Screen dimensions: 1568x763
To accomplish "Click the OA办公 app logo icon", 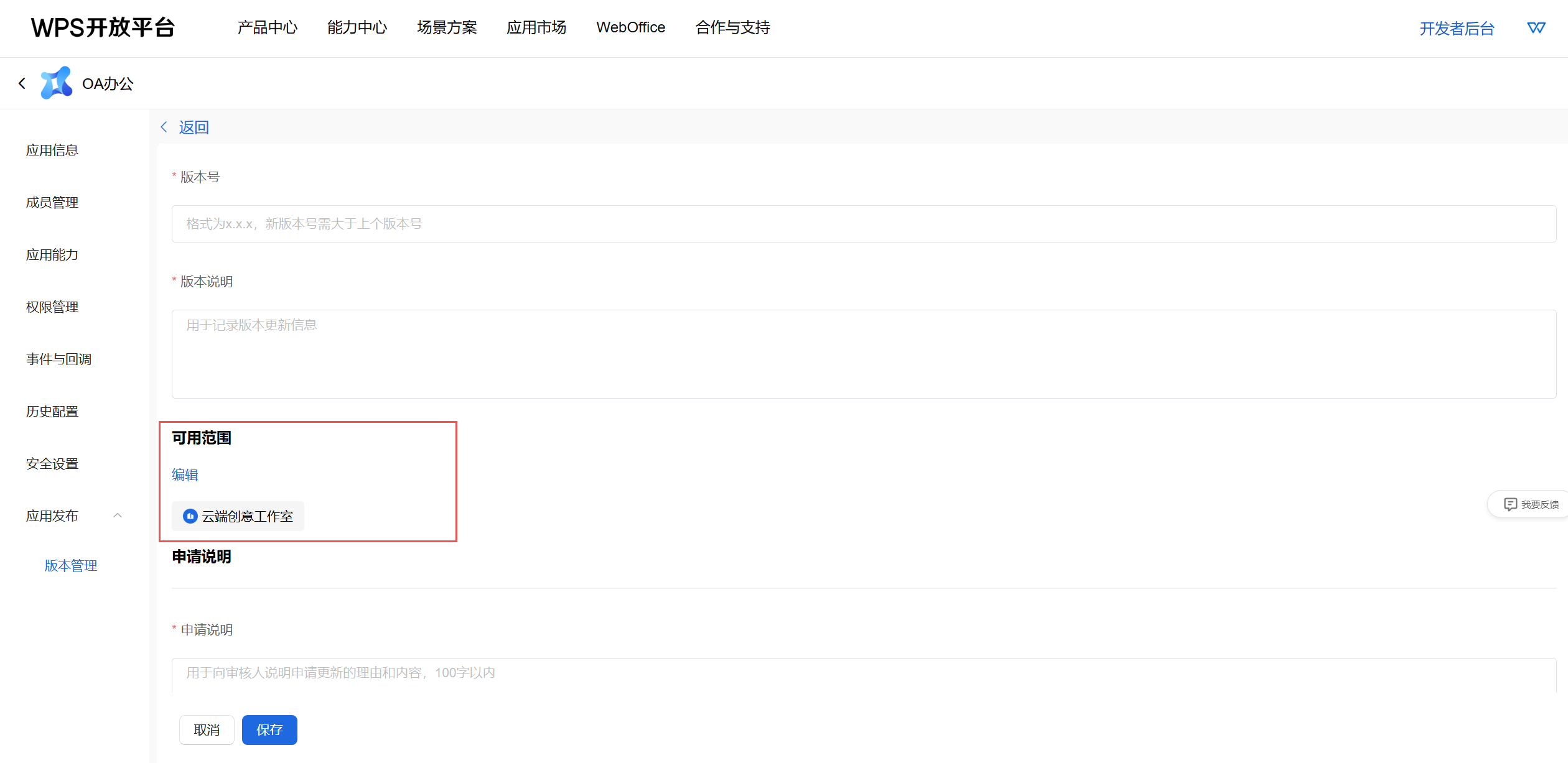I will [56, 83].
